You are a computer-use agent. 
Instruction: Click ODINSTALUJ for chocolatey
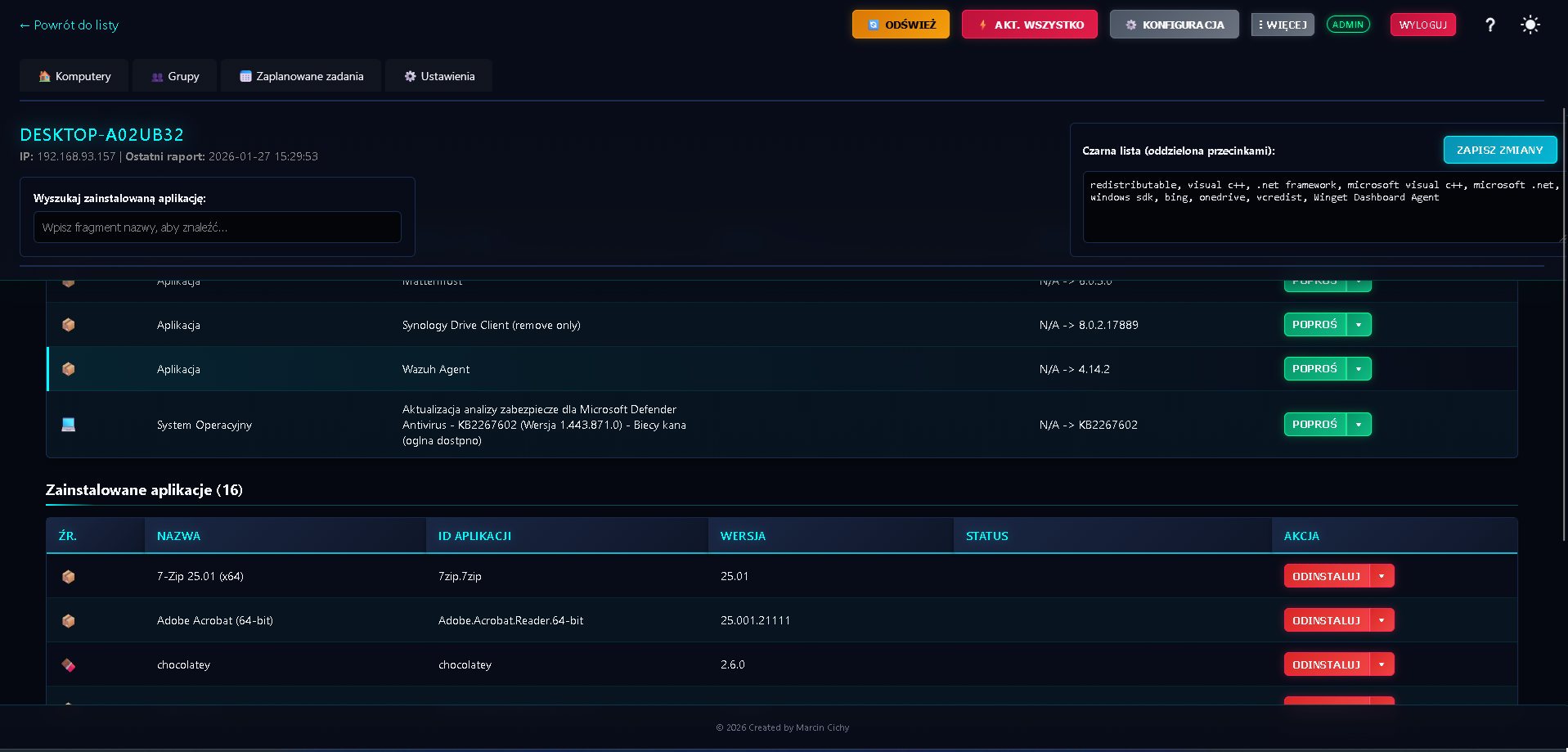click(1327, 664)
